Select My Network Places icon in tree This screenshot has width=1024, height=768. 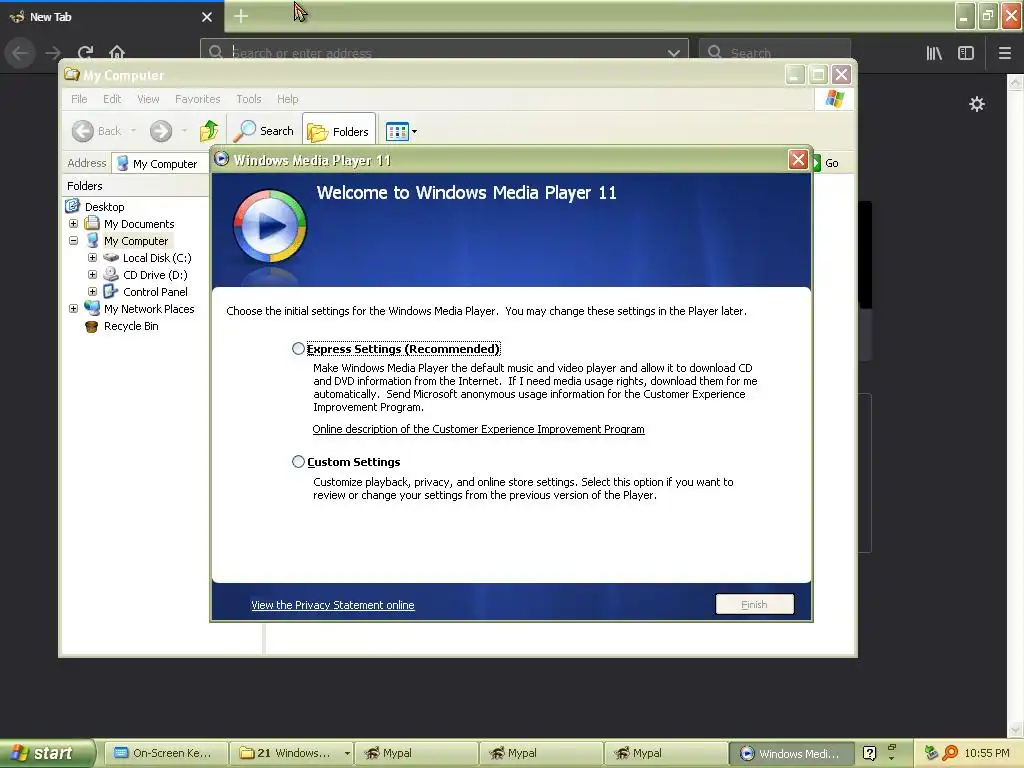(92, 308)
